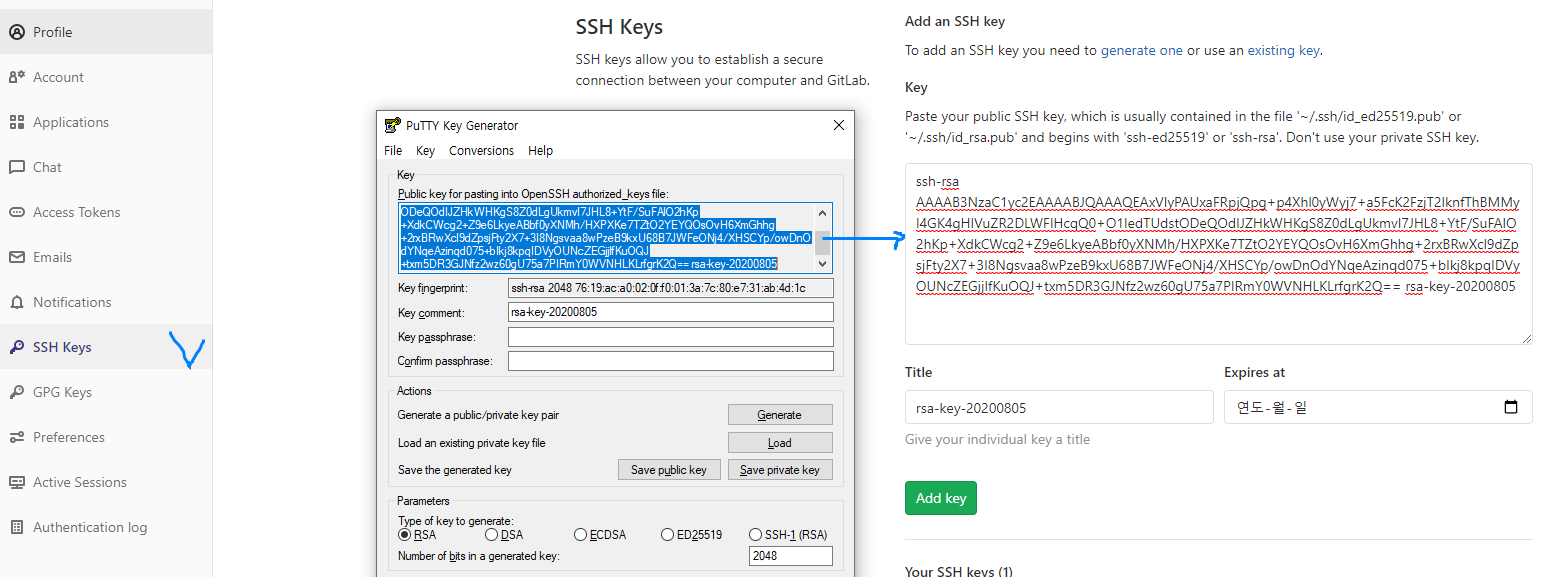
Task: Click the Expires at date field
Action: 1378,407
